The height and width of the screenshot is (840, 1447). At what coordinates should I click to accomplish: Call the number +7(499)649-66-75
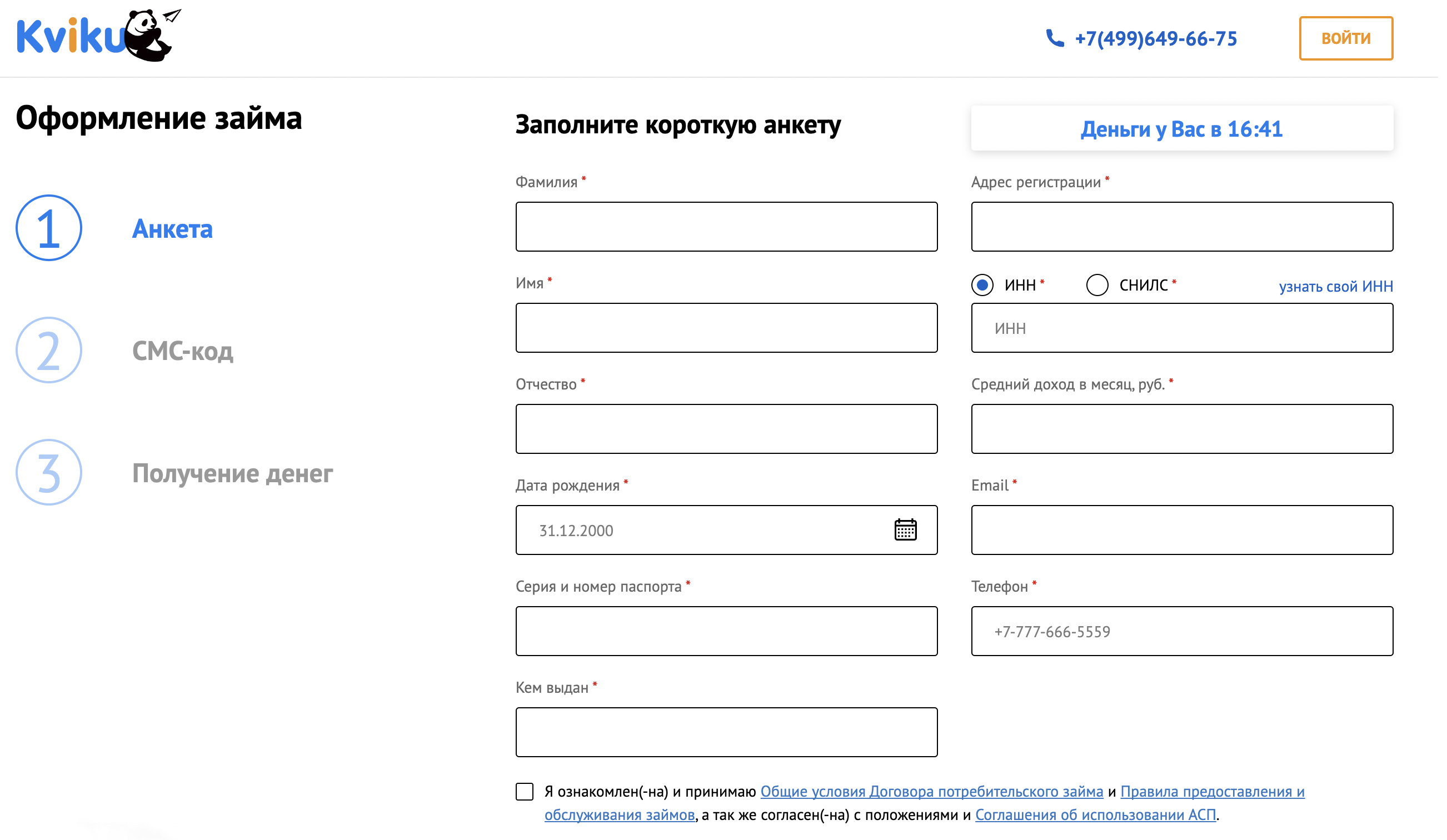coord(1156,38)
